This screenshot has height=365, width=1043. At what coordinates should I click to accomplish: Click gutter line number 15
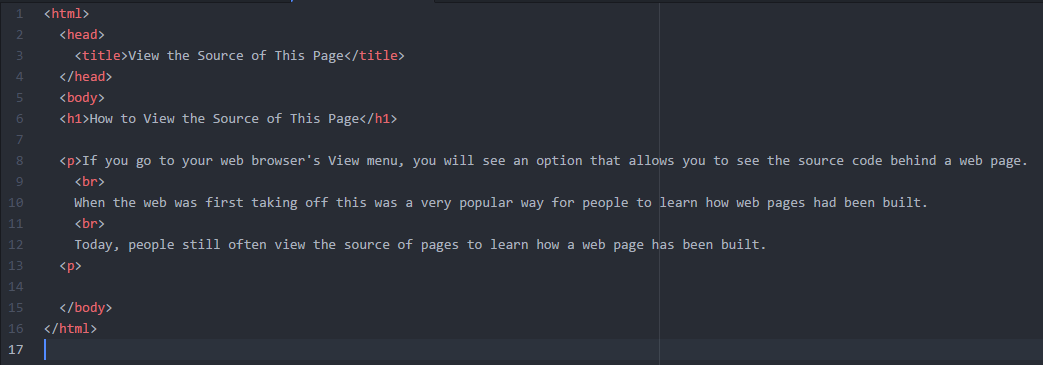17,308
